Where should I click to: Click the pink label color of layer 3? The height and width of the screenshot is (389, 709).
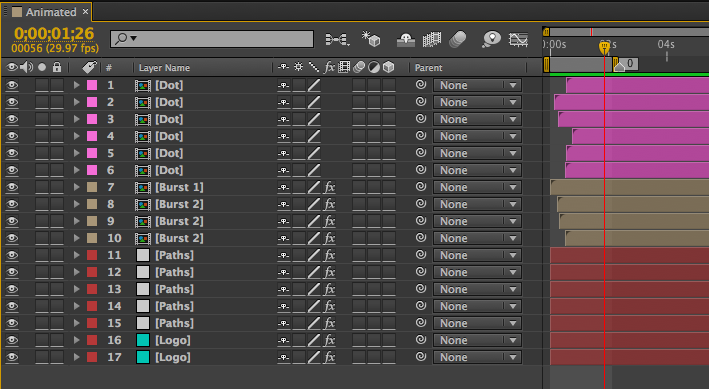point(92,119)
